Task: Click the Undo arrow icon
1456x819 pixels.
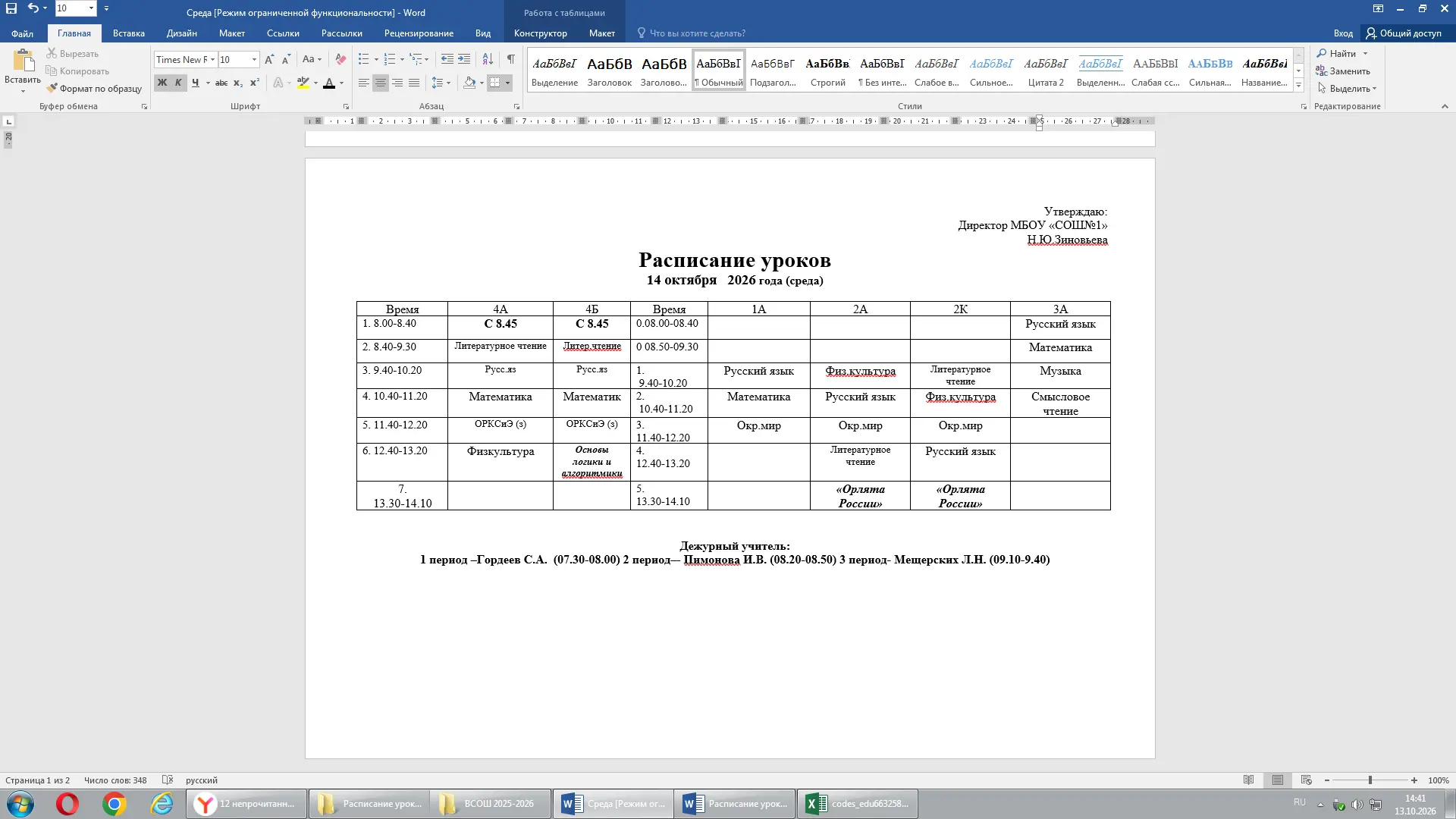Action: (33, 8)
